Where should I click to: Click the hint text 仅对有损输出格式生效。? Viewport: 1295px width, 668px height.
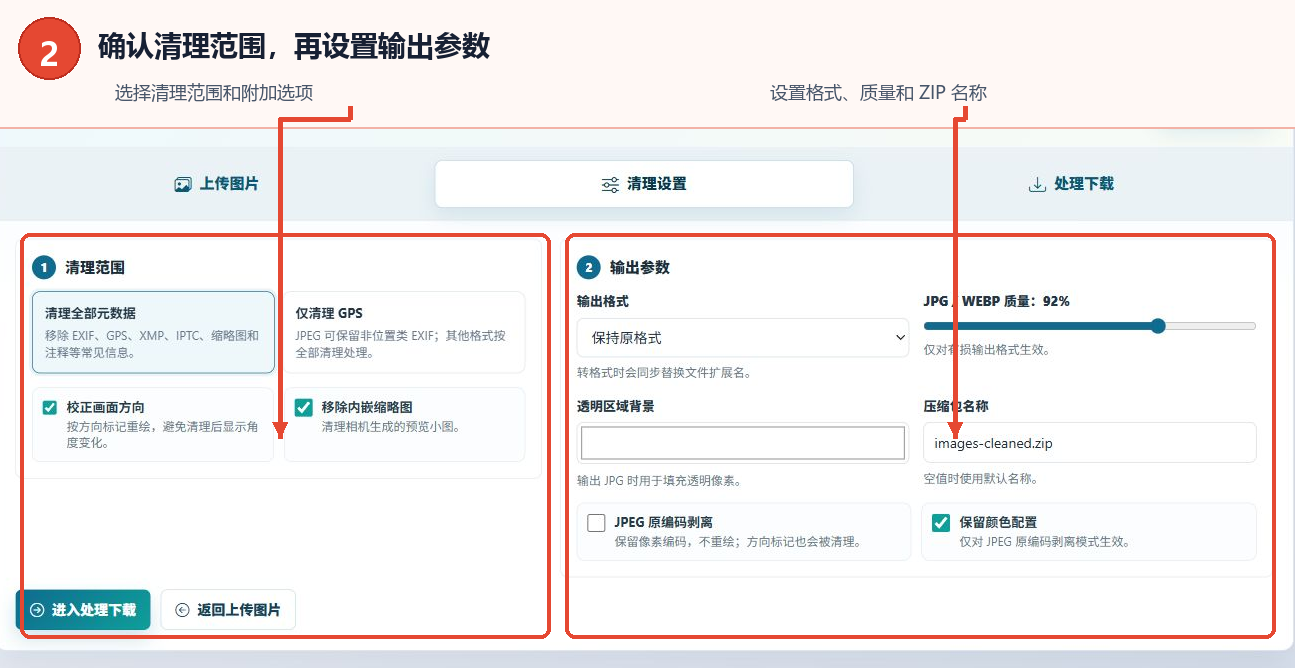(x=987, y=350)
